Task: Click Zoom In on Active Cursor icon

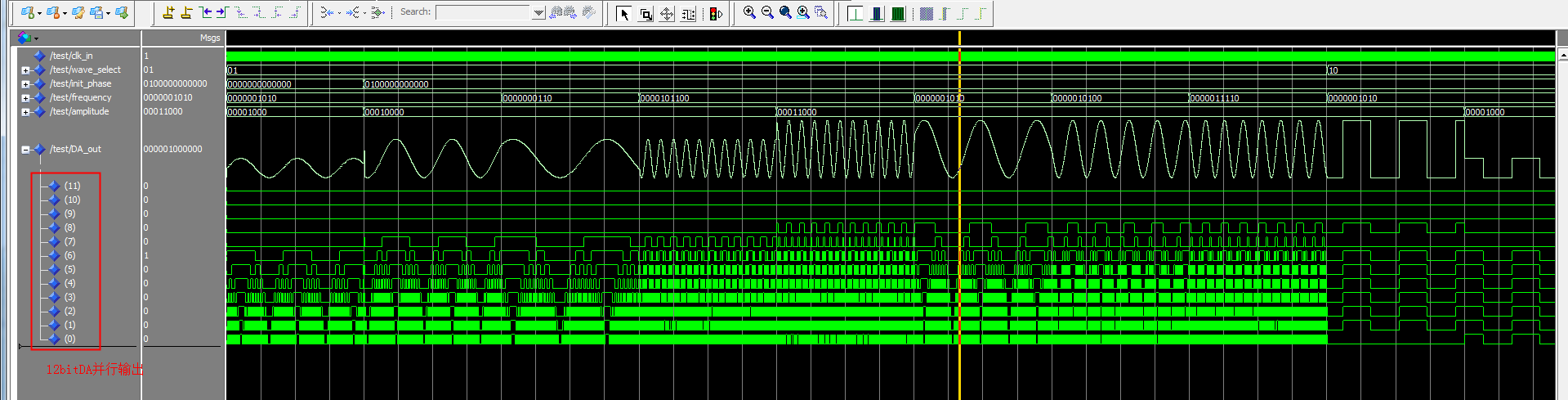Action: click(803, 12)
